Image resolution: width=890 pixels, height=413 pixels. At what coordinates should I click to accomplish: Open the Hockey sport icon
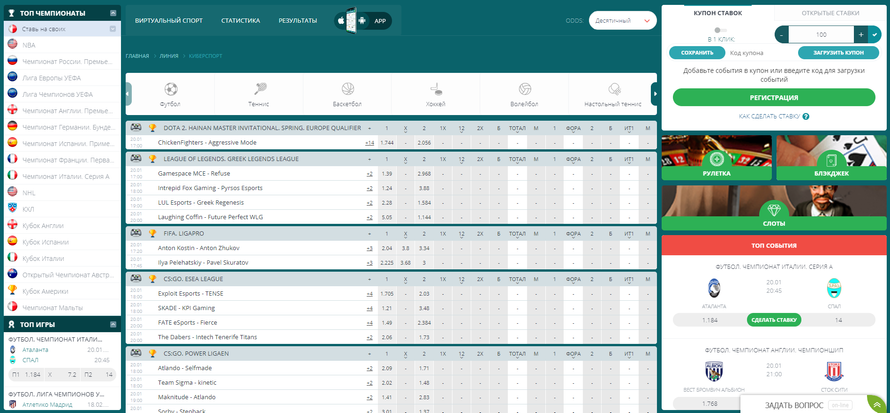[x=436, y=89]
